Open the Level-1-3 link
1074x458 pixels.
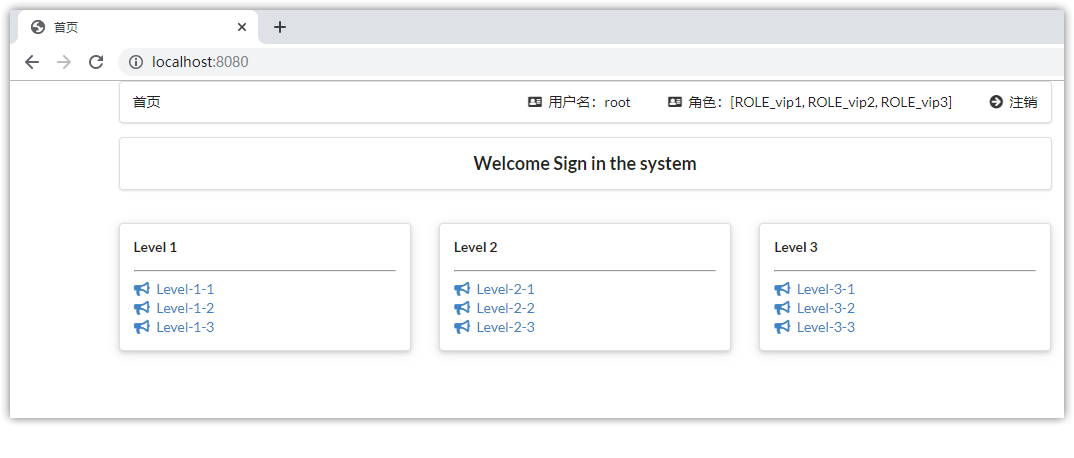(185, 327)
